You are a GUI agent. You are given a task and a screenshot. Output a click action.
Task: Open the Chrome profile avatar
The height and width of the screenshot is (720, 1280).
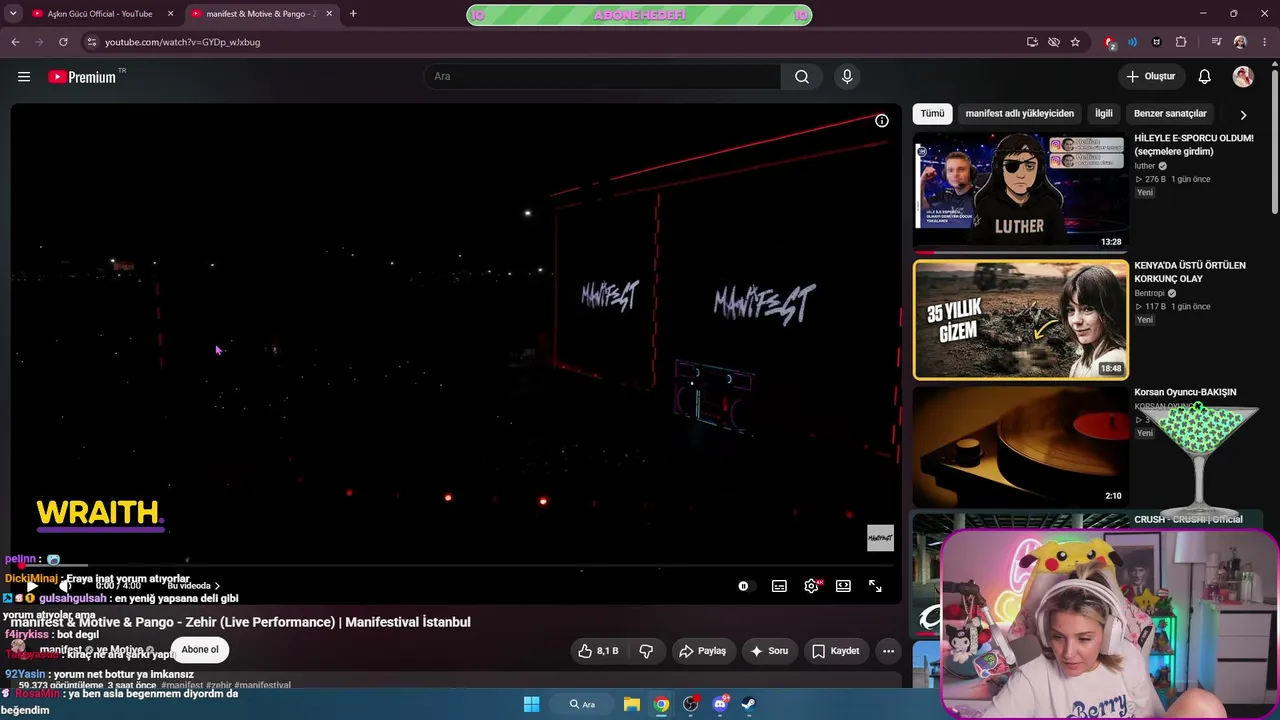1240,42
